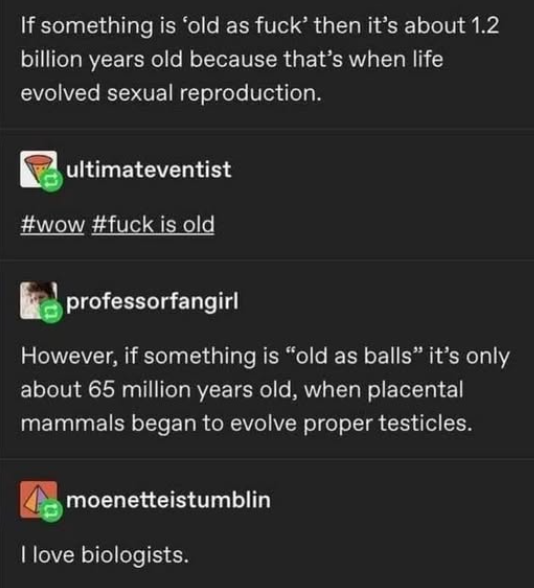This screenshot has height=588, width=534.
Task: Open the #fuck is old tag
Action: (153, 224)
